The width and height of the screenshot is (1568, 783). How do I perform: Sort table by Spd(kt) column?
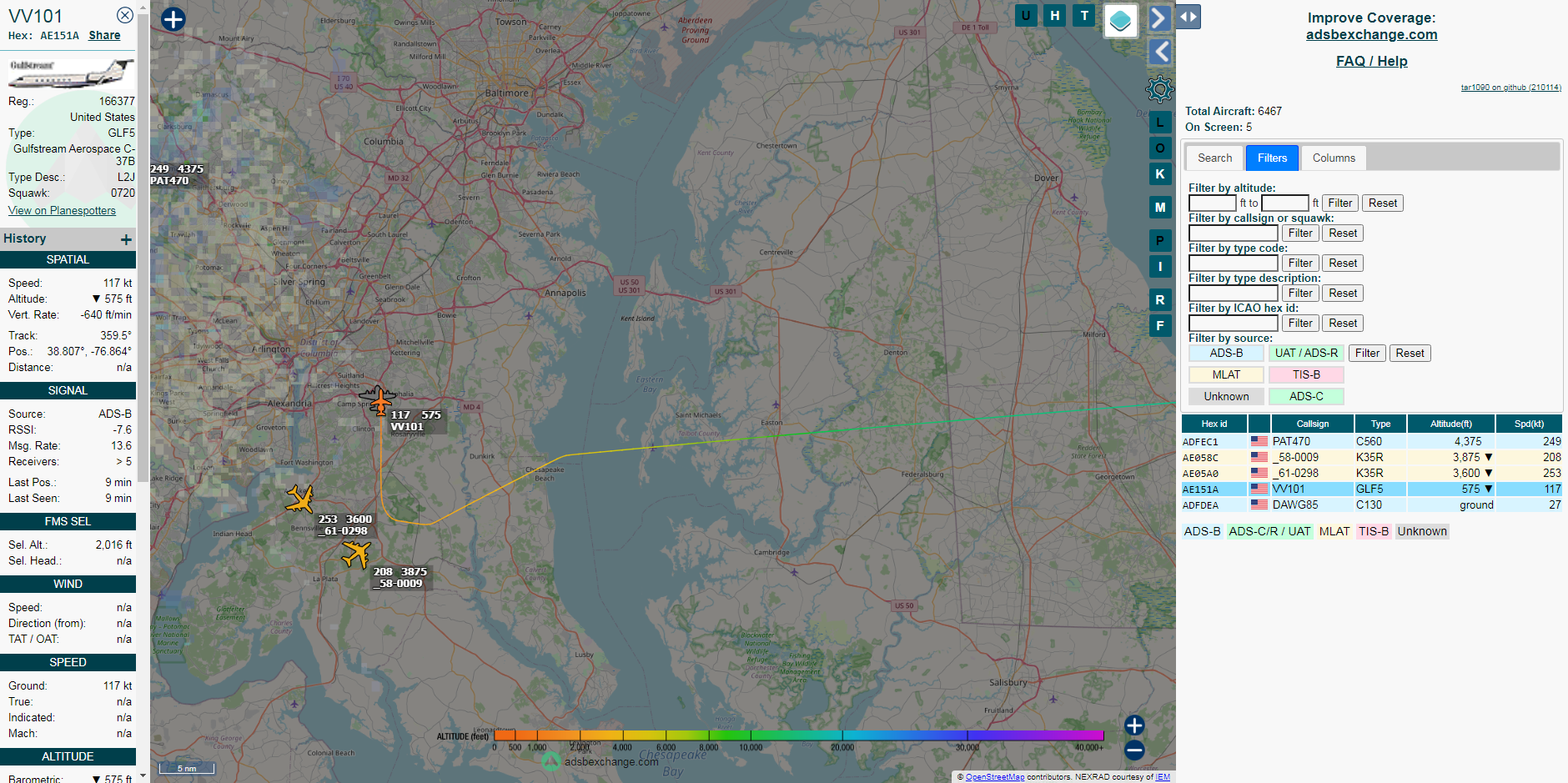point(1529,424)
